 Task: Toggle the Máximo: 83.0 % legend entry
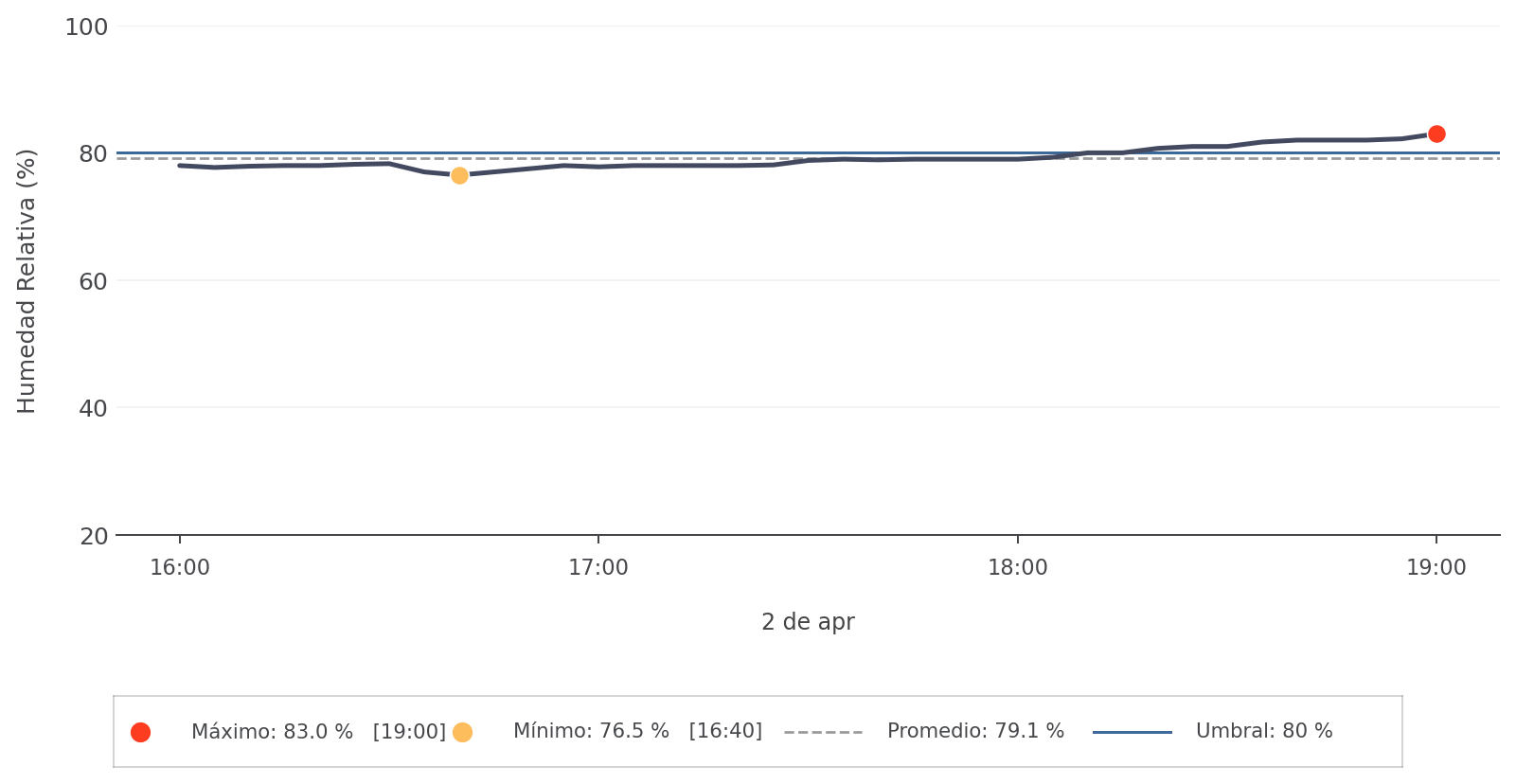pyautogui.click(x=318, y=732)
